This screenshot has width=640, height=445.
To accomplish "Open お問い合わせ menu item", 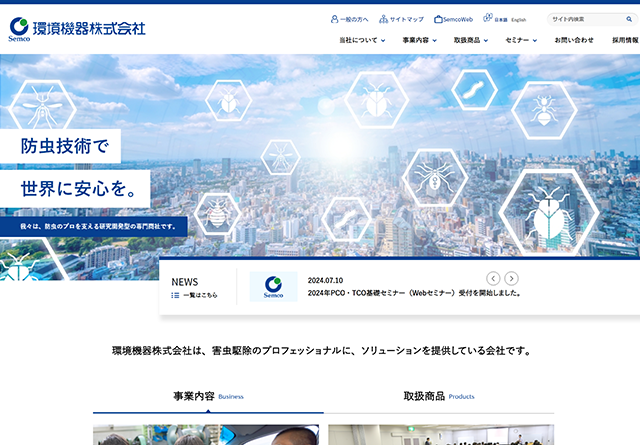I will (x=574, y=40).
